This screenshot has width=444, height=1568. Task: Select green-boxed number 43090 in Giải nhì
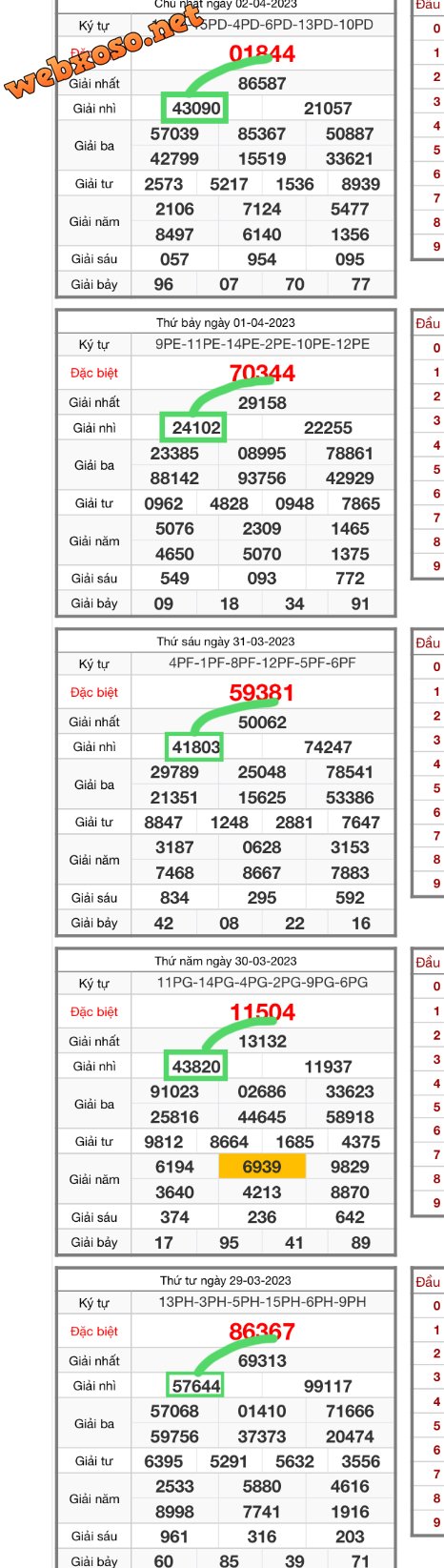tap(195, 109)
